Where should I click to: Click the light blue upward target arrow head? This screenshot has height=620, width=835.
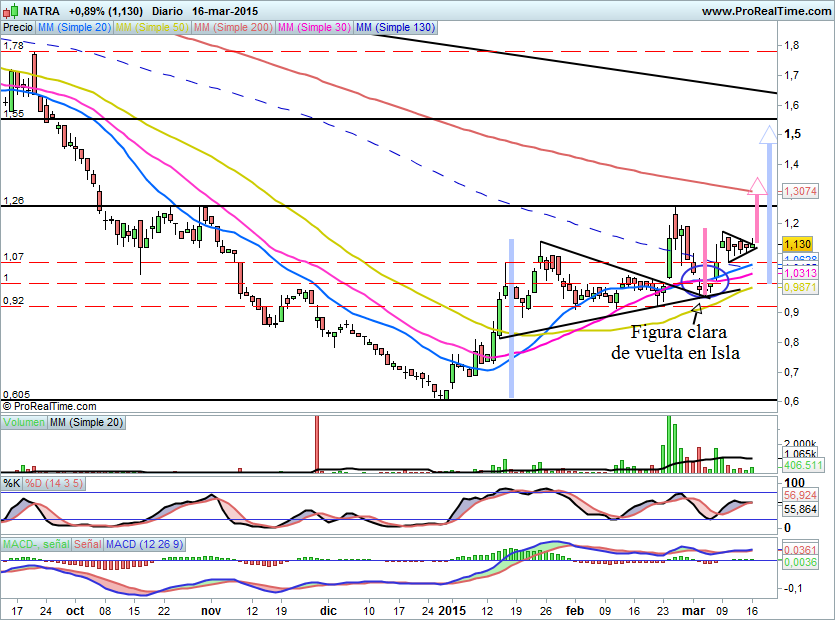(768, 134)
